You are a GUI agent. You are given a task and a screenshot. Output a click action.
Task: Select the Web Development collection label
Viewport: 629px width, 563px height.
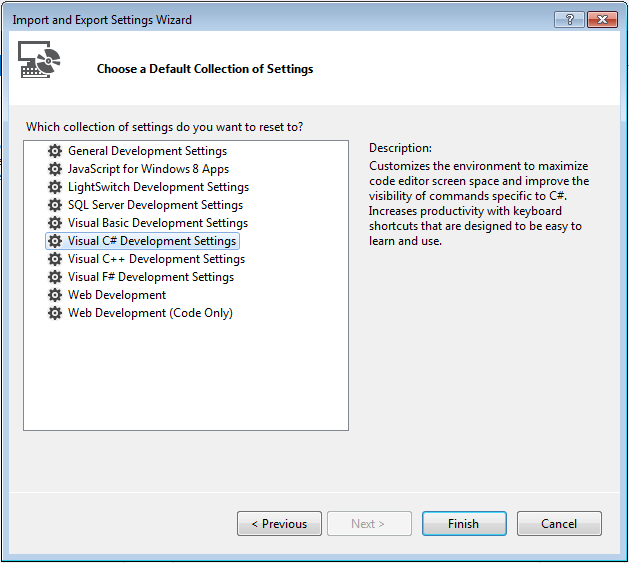pos(117,295)
